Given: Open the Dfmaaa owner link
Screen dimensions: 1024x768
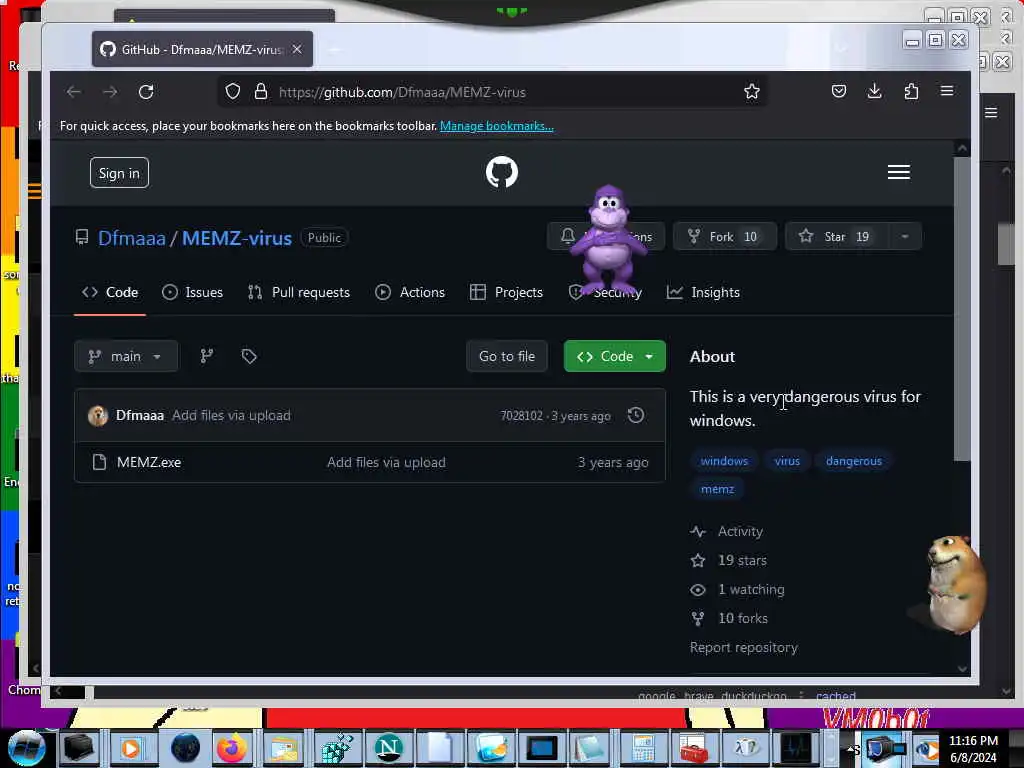Looking at the screenshot, I should [131, 238].
